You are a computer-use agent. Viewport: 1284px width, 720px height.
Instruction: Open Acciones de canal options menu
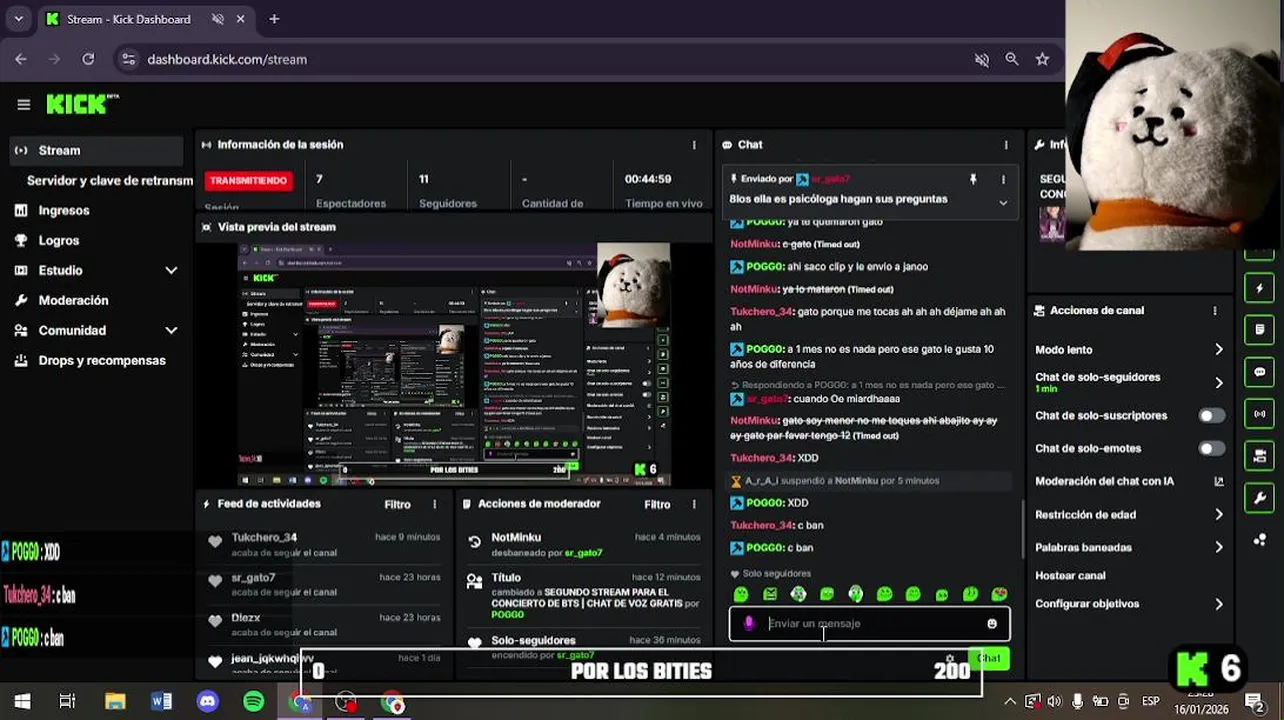[x=1215, y=311]
